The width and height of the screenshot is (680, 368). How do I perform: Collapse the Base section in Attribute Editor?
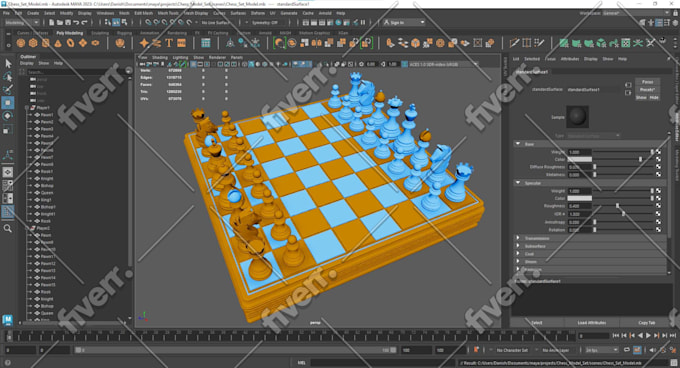click(518, 143)
